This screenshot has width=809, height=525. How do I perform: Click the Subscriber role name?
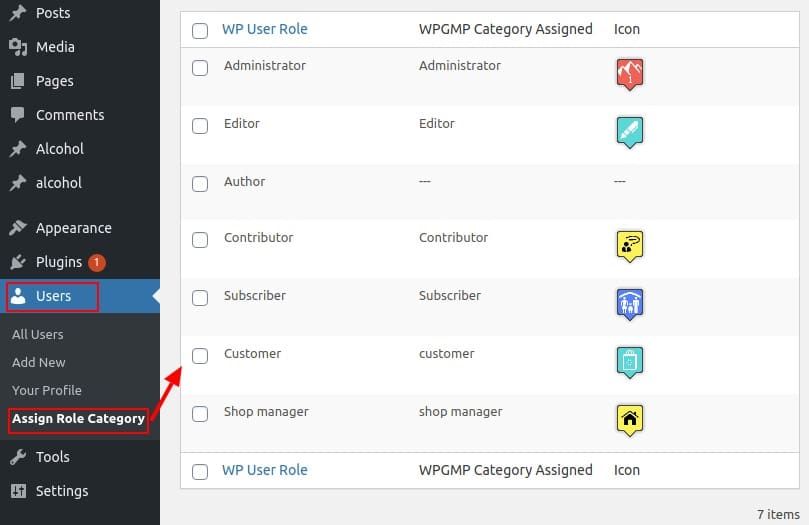pyautogui.click(x=255, y=296)
